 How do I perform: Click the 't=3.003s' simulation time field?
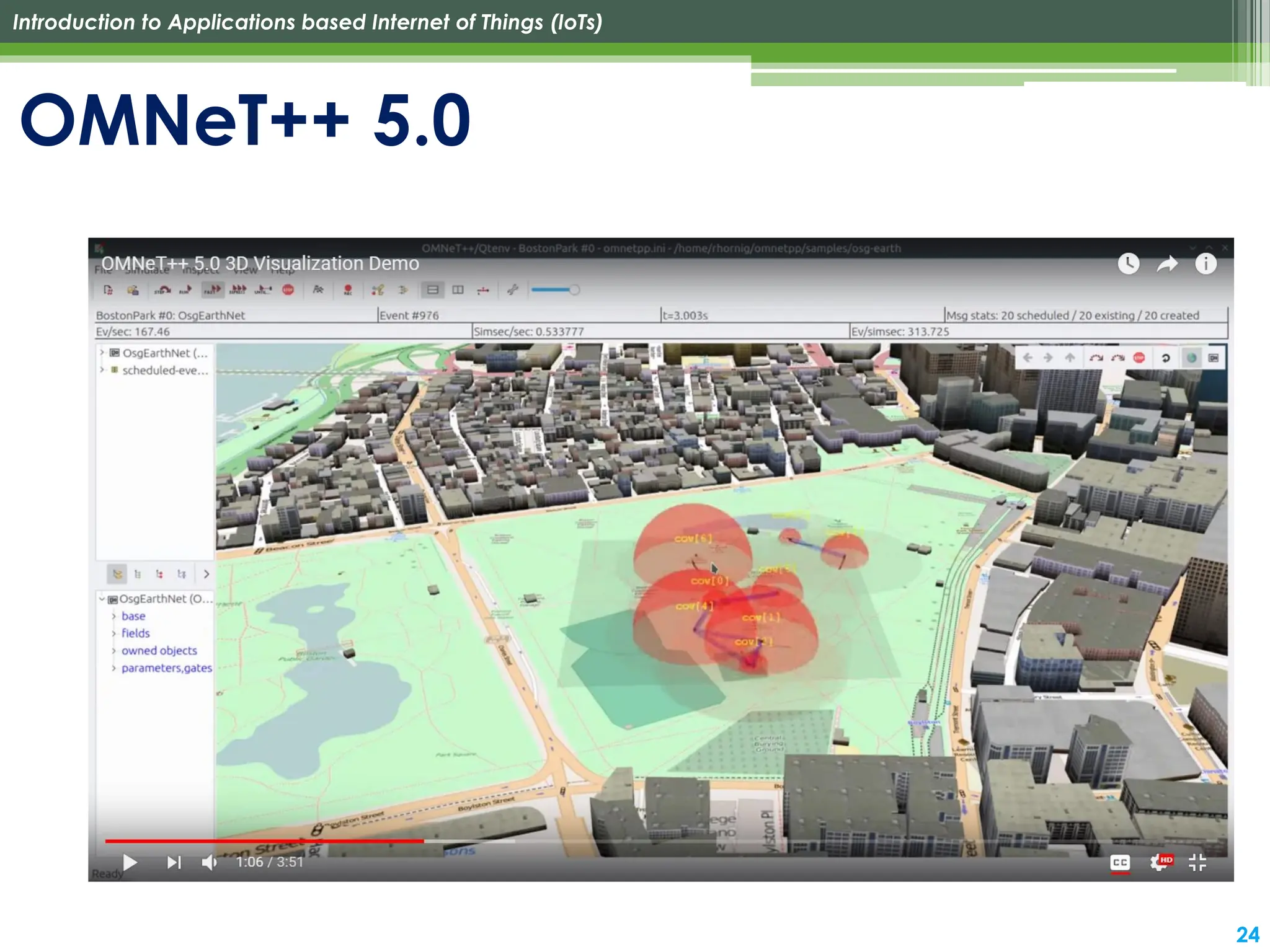[x=802, y=315]
